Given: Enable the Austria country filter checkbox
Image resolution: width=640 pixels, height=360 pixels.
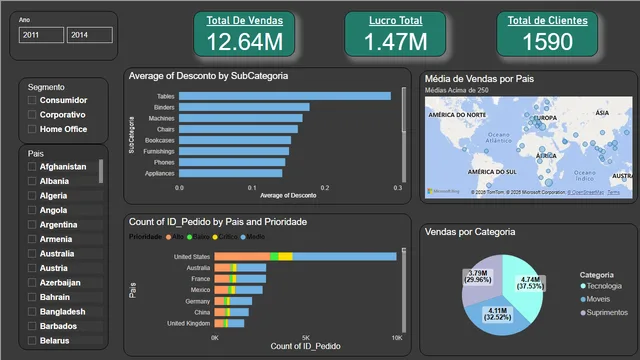Looking at the screenshot, I should [x=32, y=268].
